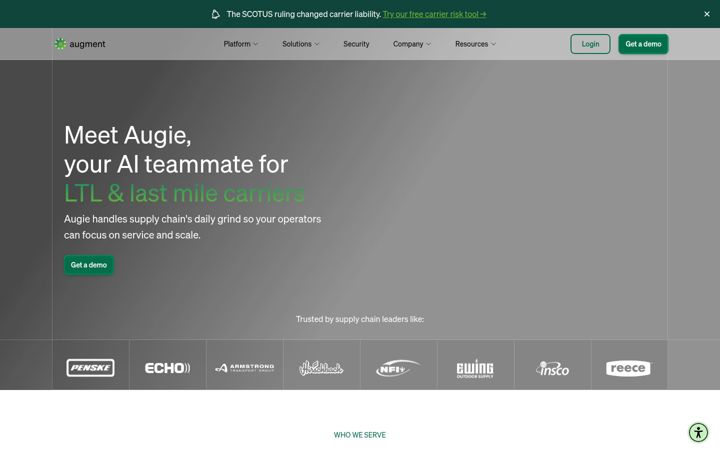Expand the Resources dropdown menu

pos(475,44)
